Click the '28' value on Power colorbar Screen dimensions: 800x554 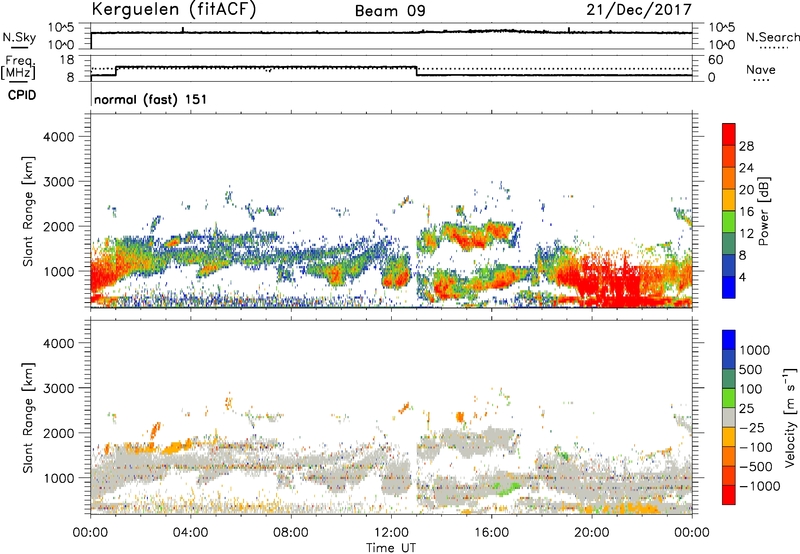(x=746, y=146)
